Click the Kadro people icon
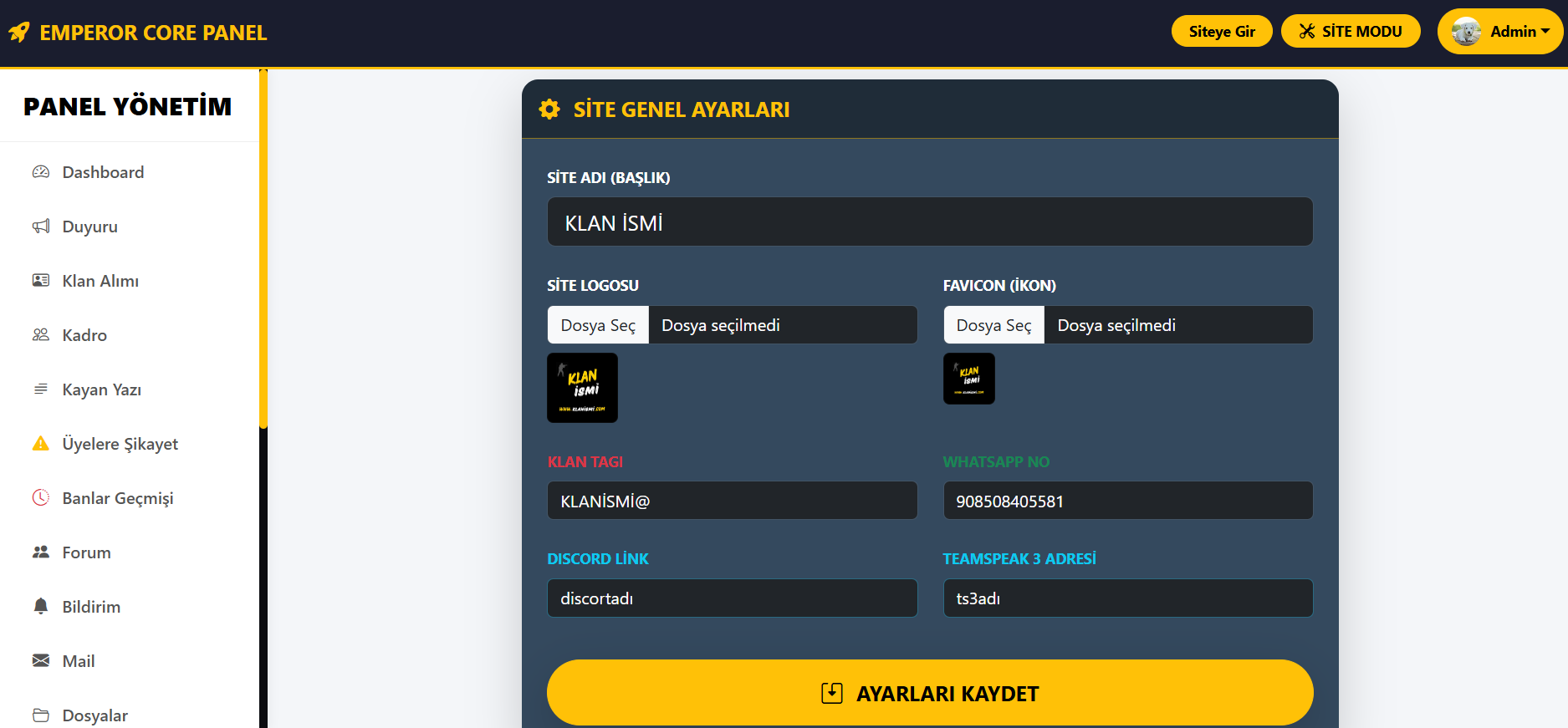The image size is (1568, 728). click(x=41, y=335)
